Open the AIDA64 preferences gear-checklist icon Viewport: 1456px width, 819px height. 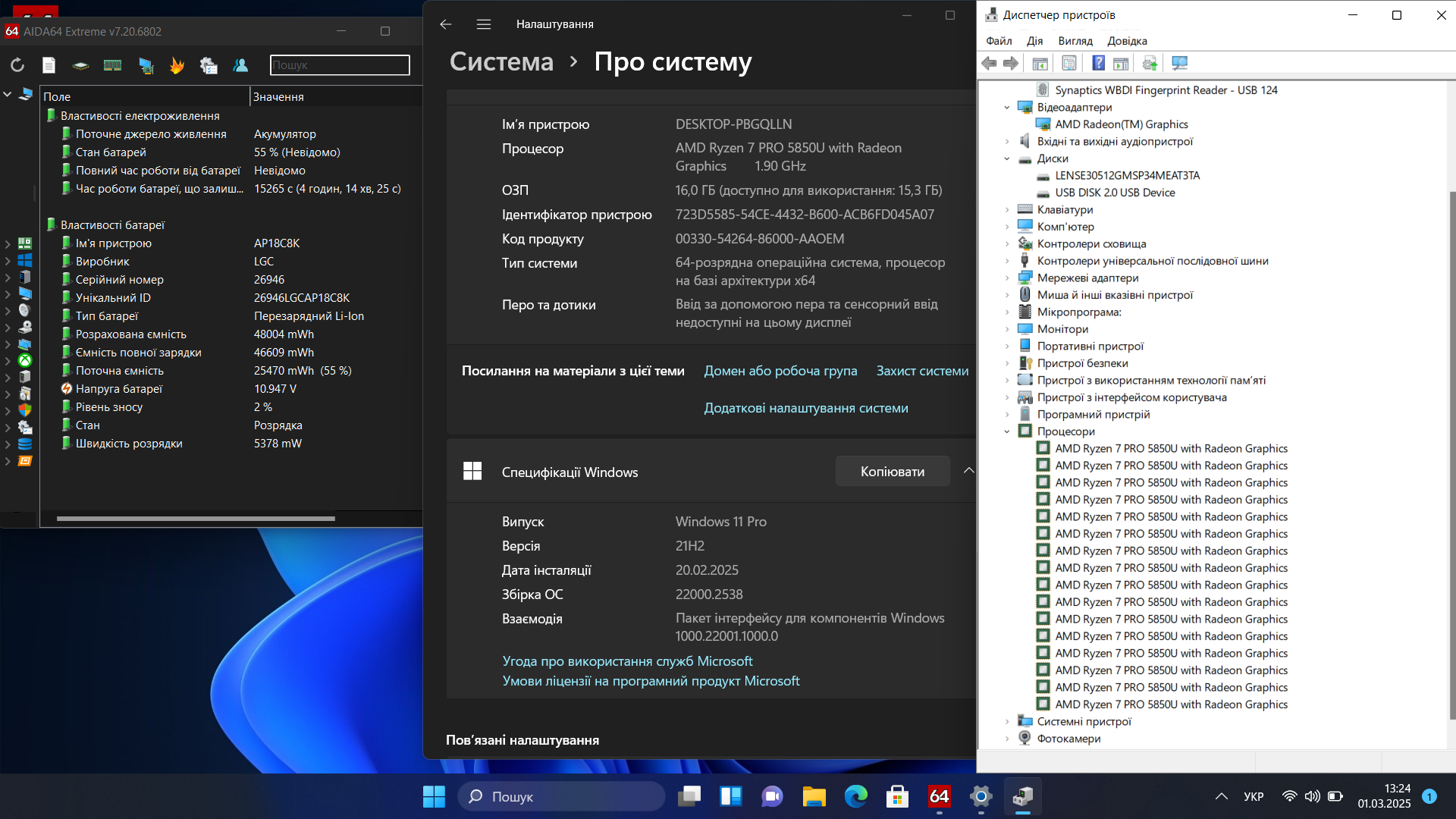tap(209, 65)
